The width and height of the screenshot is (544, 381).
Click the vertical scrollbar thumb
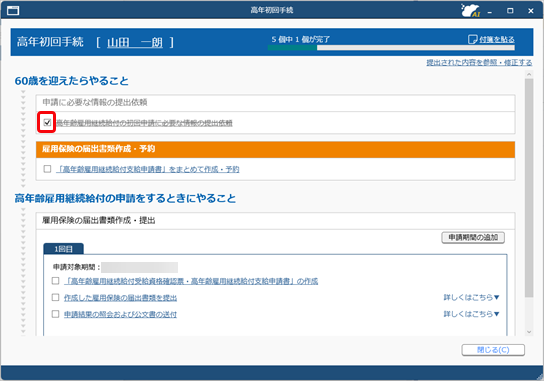tap(529, 187)
